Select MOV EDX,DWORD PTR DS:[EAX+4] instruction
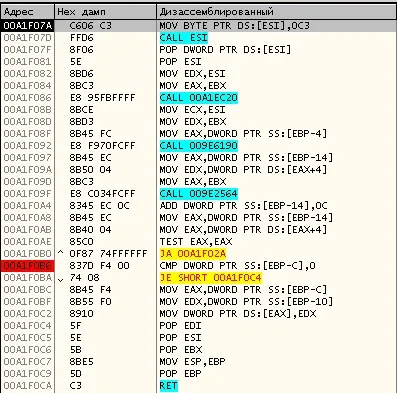Viewport: 397px width, 393px height. tap(243, 170)
